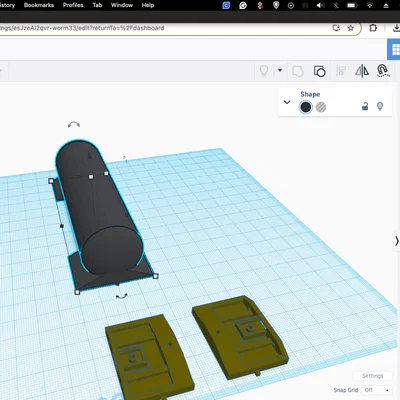The width and height of the screenshot is (400, 400).
Task: Hide selected shape using panel lightbulb
Action: pos(380,106)
